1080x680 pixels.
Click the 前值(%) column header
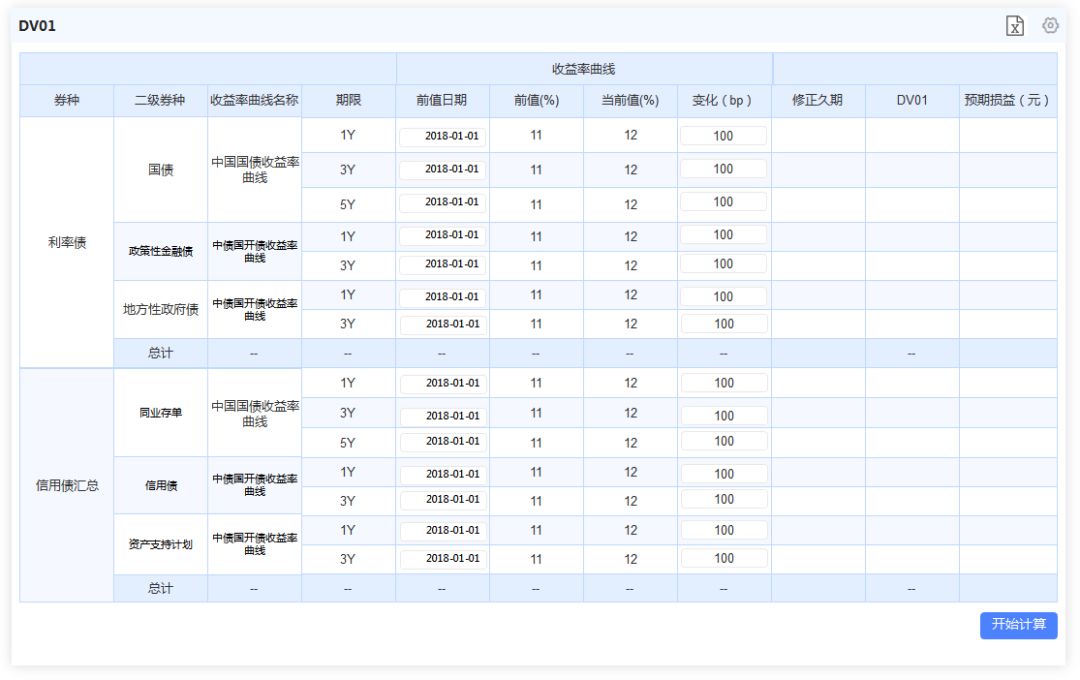tap(536, 101)
